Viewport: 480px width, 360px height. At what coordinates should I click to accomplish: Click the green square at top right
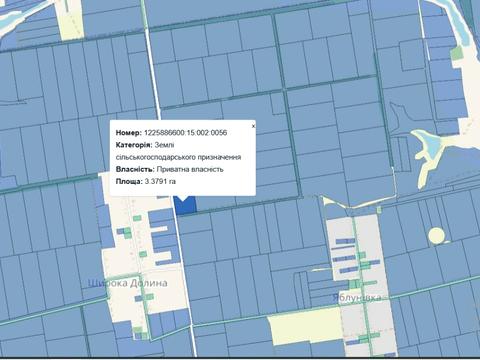(x=457, y=53)
